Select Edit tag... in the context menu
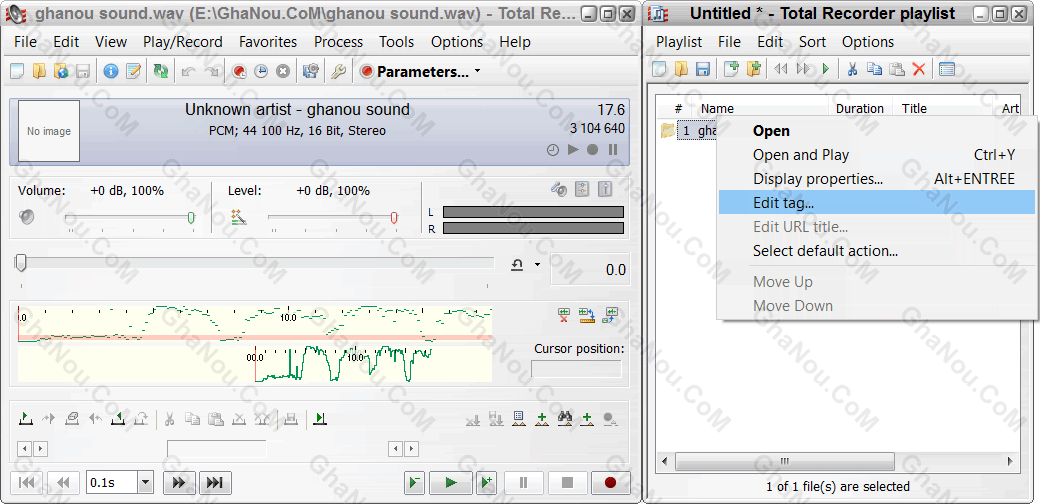Screen dimensions: 1040x504 [877, 203]
